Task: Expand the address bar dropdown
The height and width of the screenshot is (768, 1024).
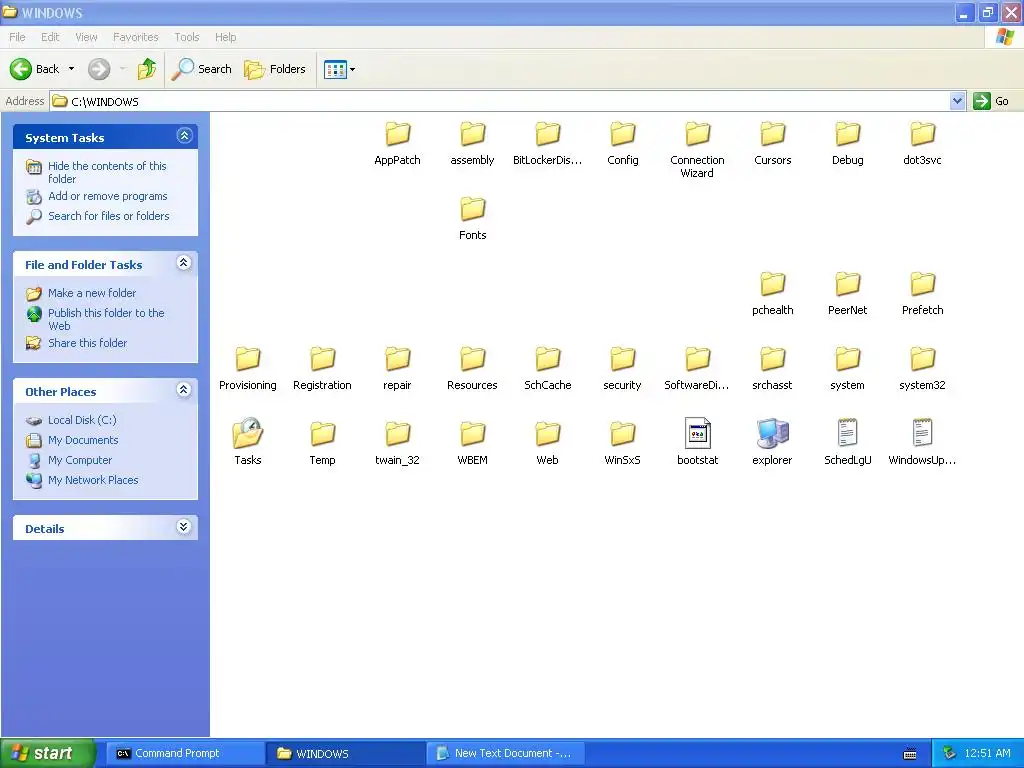Action: [x=957, y=101]
